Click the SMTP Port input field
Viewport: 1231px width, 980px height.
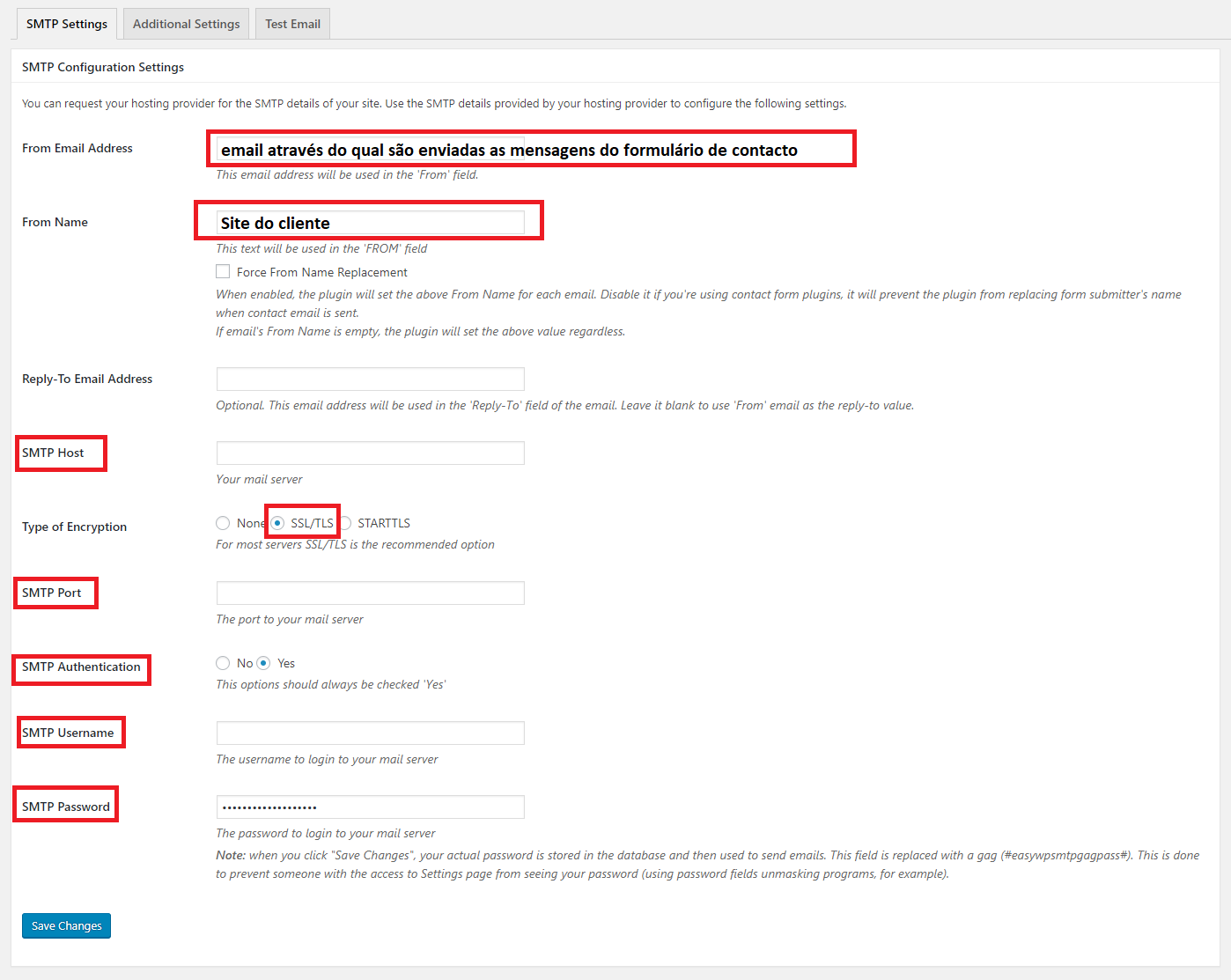[x=370, y=593]
